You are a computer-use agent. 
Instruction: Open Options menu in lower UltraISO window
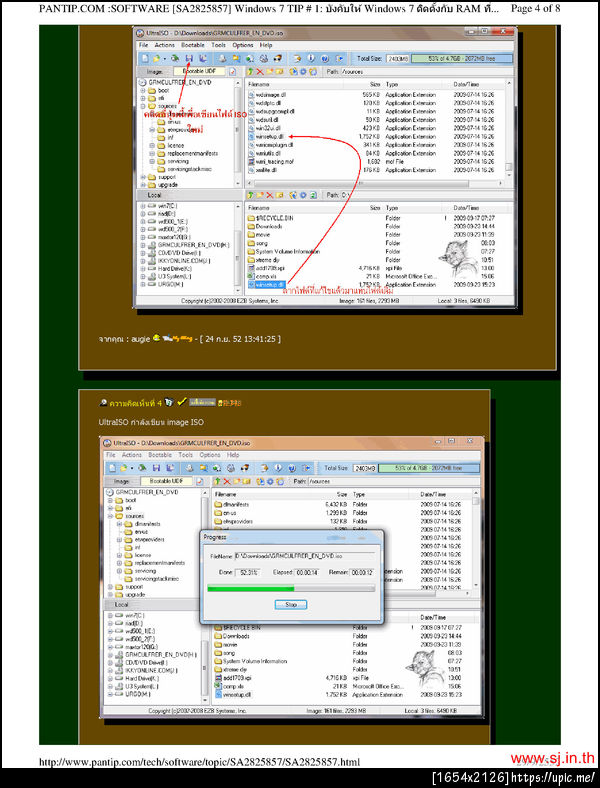point(210,455)
